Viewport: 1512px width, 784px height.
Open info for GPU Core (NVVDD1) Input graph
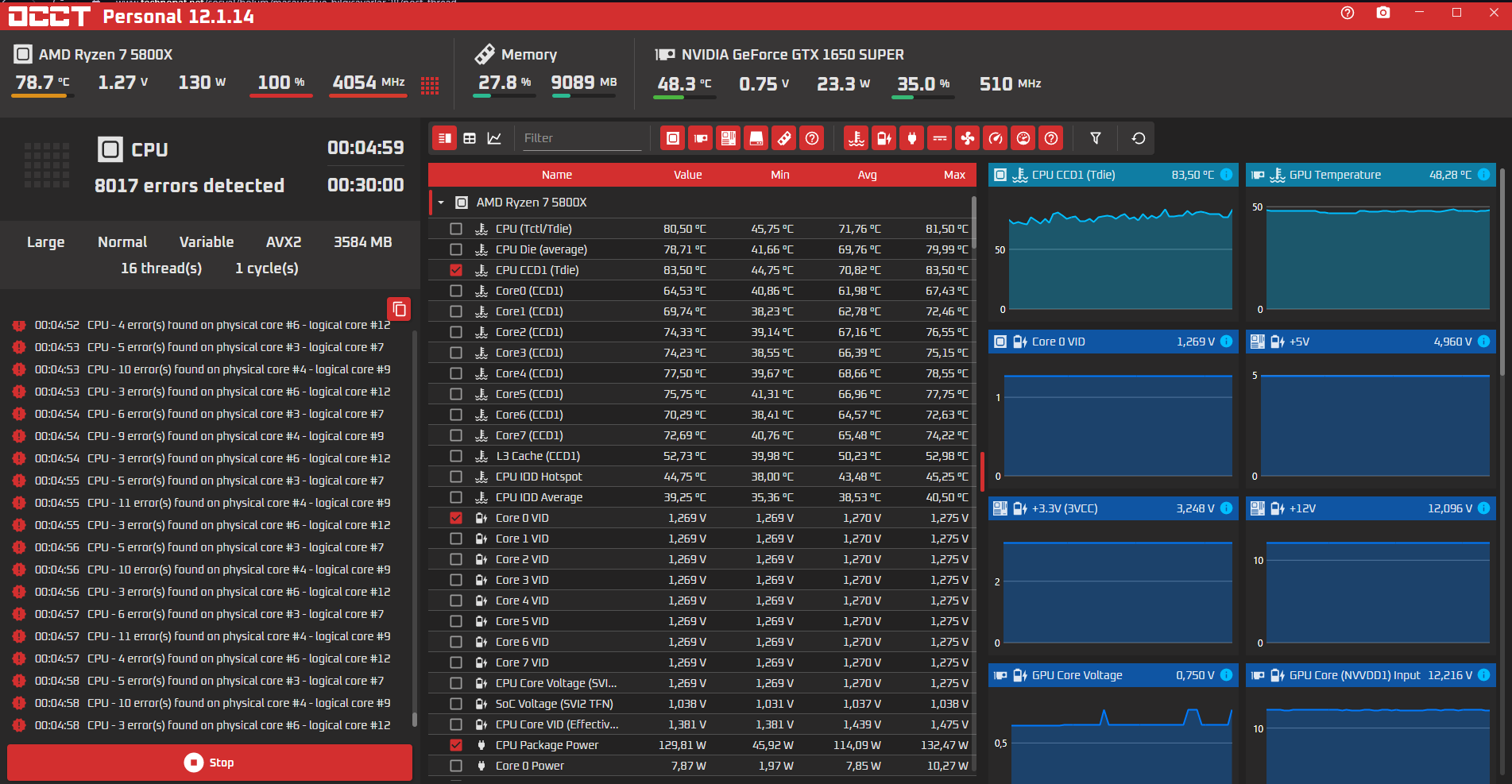click(x=1484, y=675)
